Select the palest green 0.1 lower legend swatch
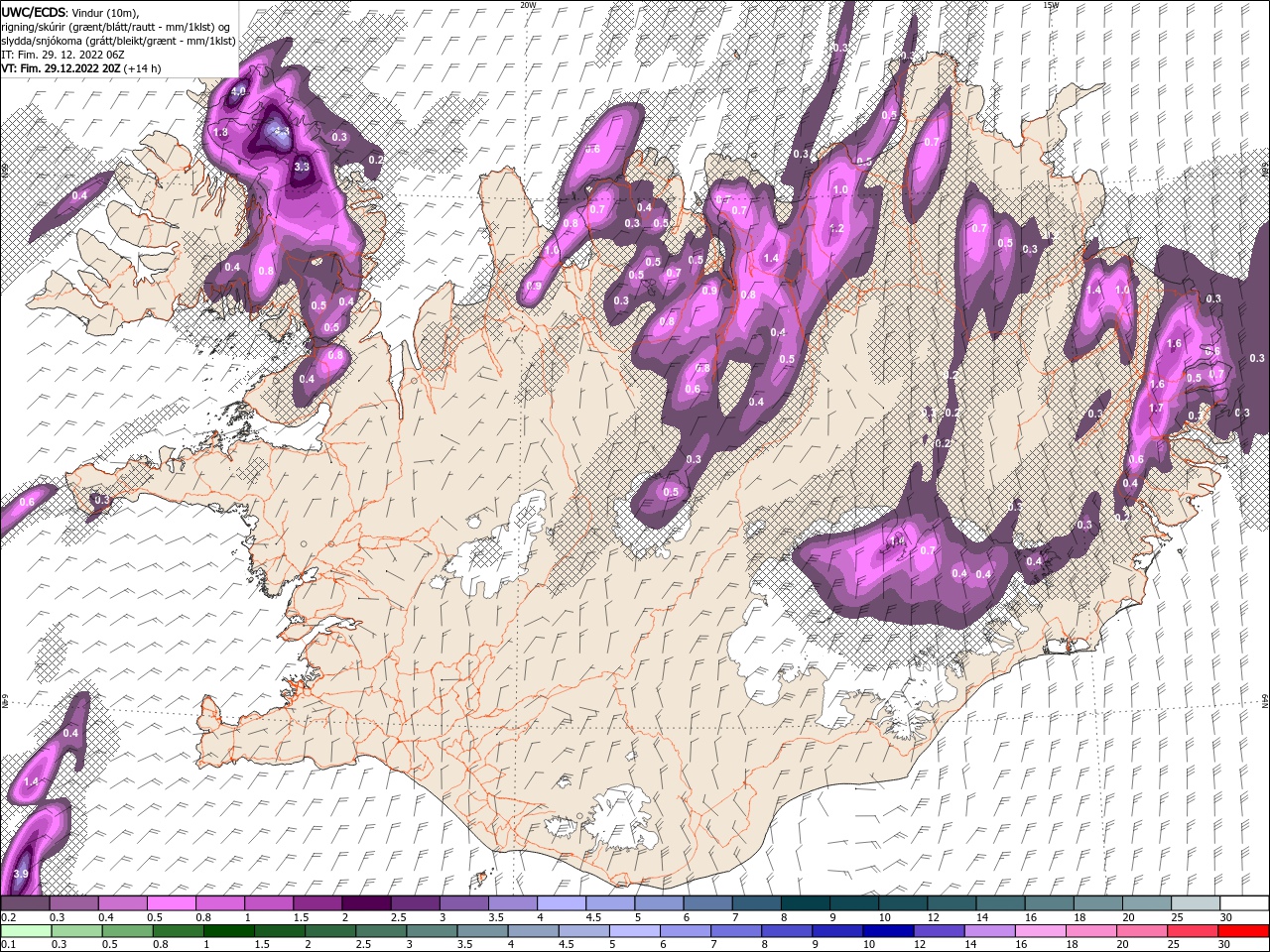This screenshot has height=952, width=1270. click(x=27, y=930)
